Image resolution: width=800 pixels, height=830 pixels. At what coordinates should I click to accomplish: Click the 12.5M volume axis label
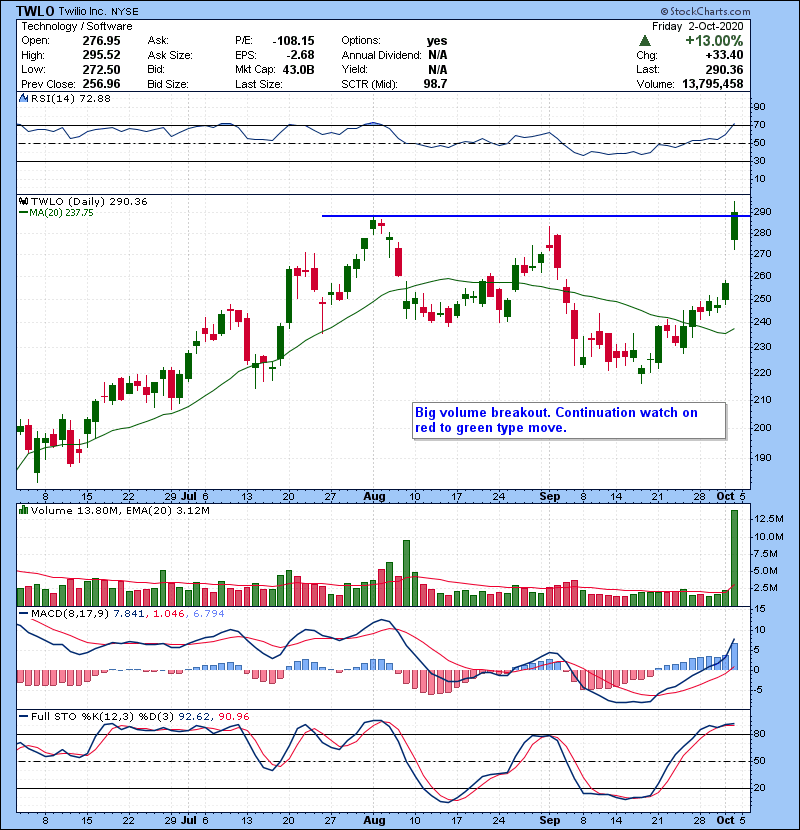(768, 519)
